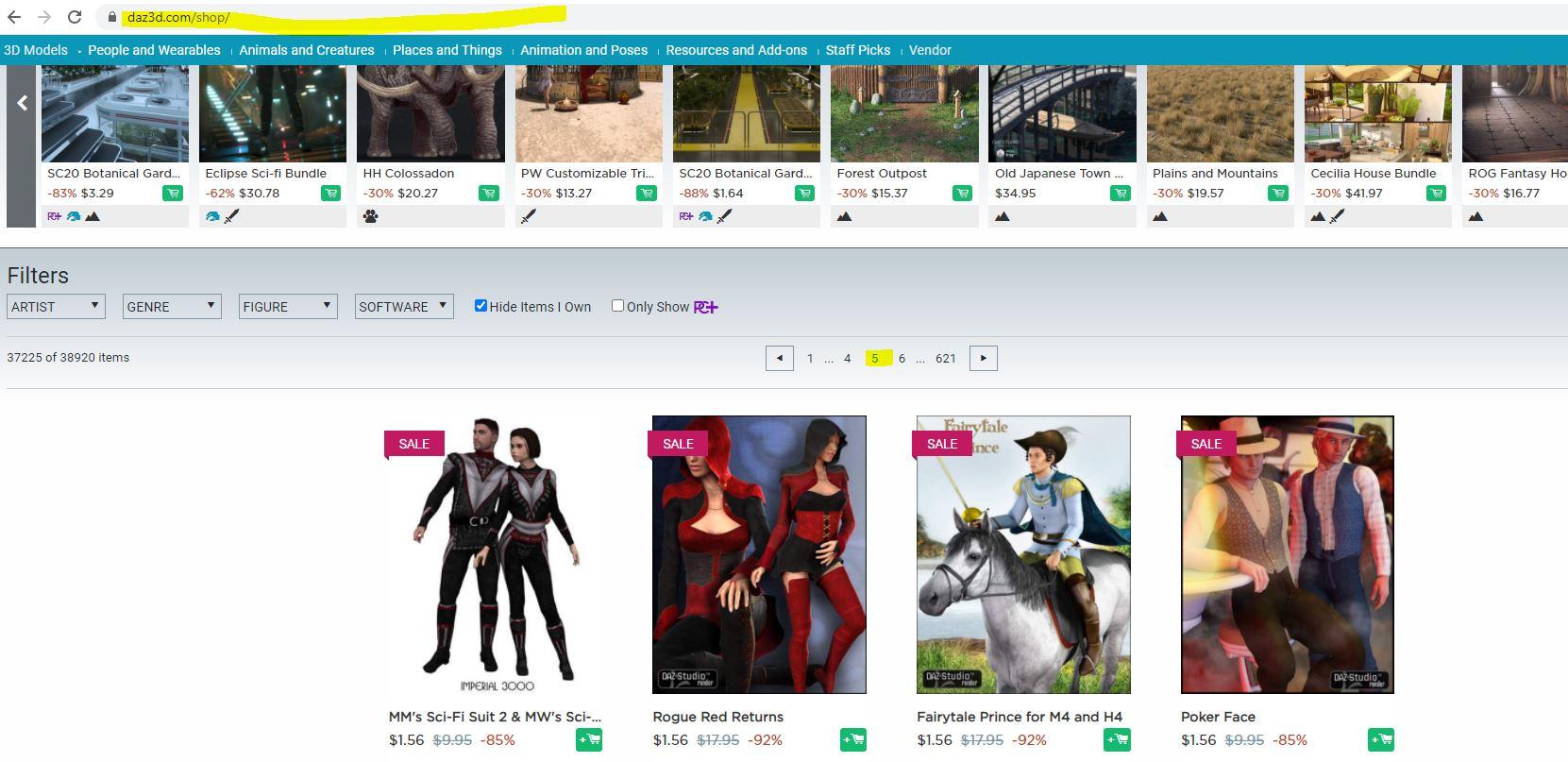The width and height of the screenshot is (1568, 762).
Task: Go back using the browser back arrow
Action: 14,17
